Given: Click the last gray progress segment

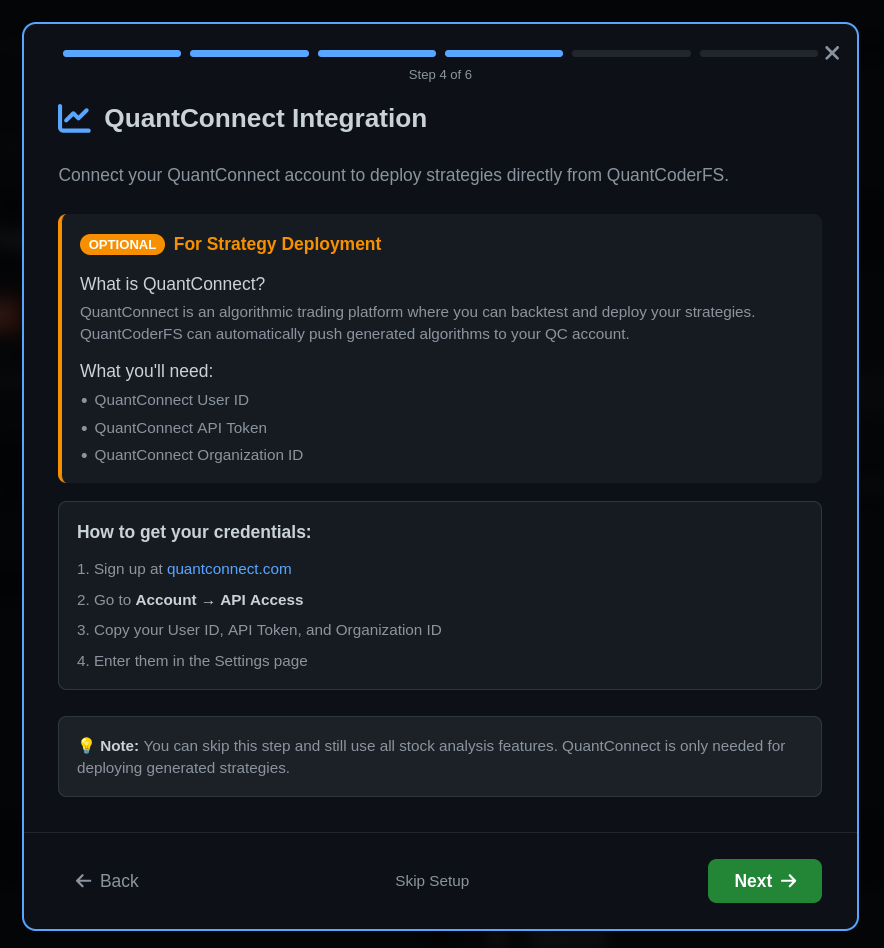Looking at the screenshot, I should coord(758,53).
